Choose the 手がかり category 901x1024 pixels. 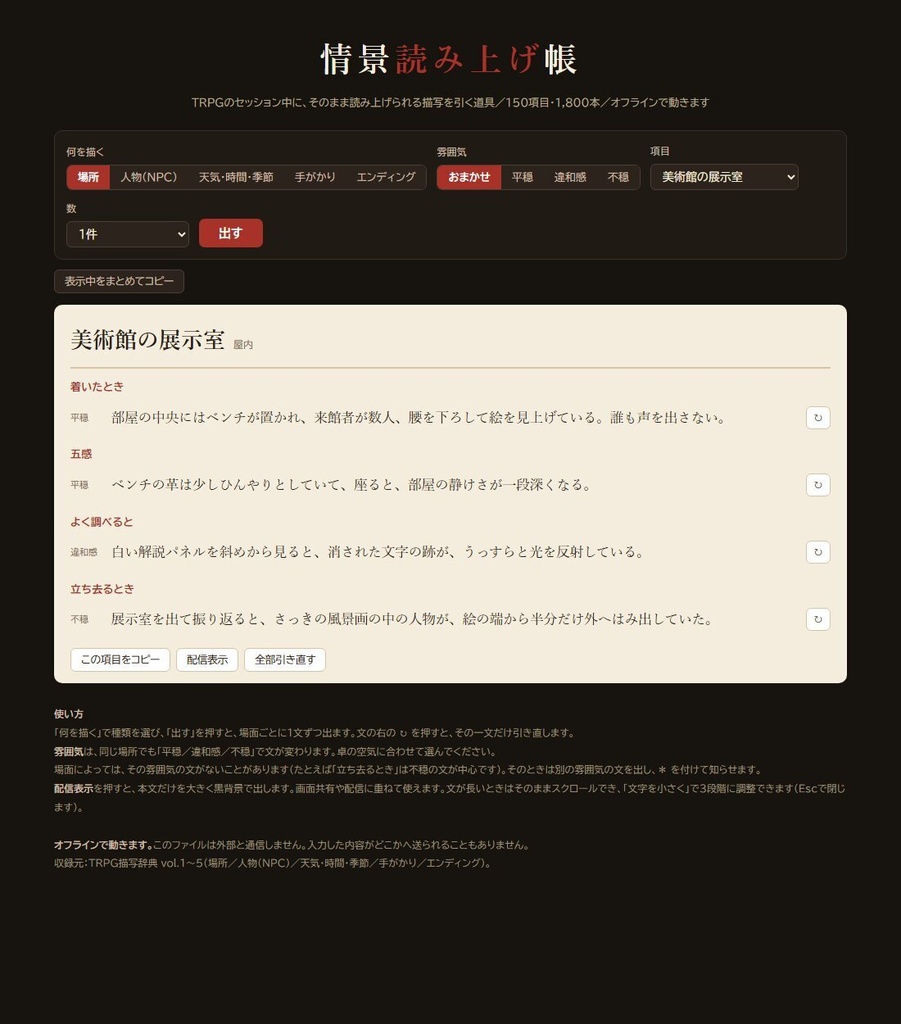pyautogui.click(x=315, y=177)
